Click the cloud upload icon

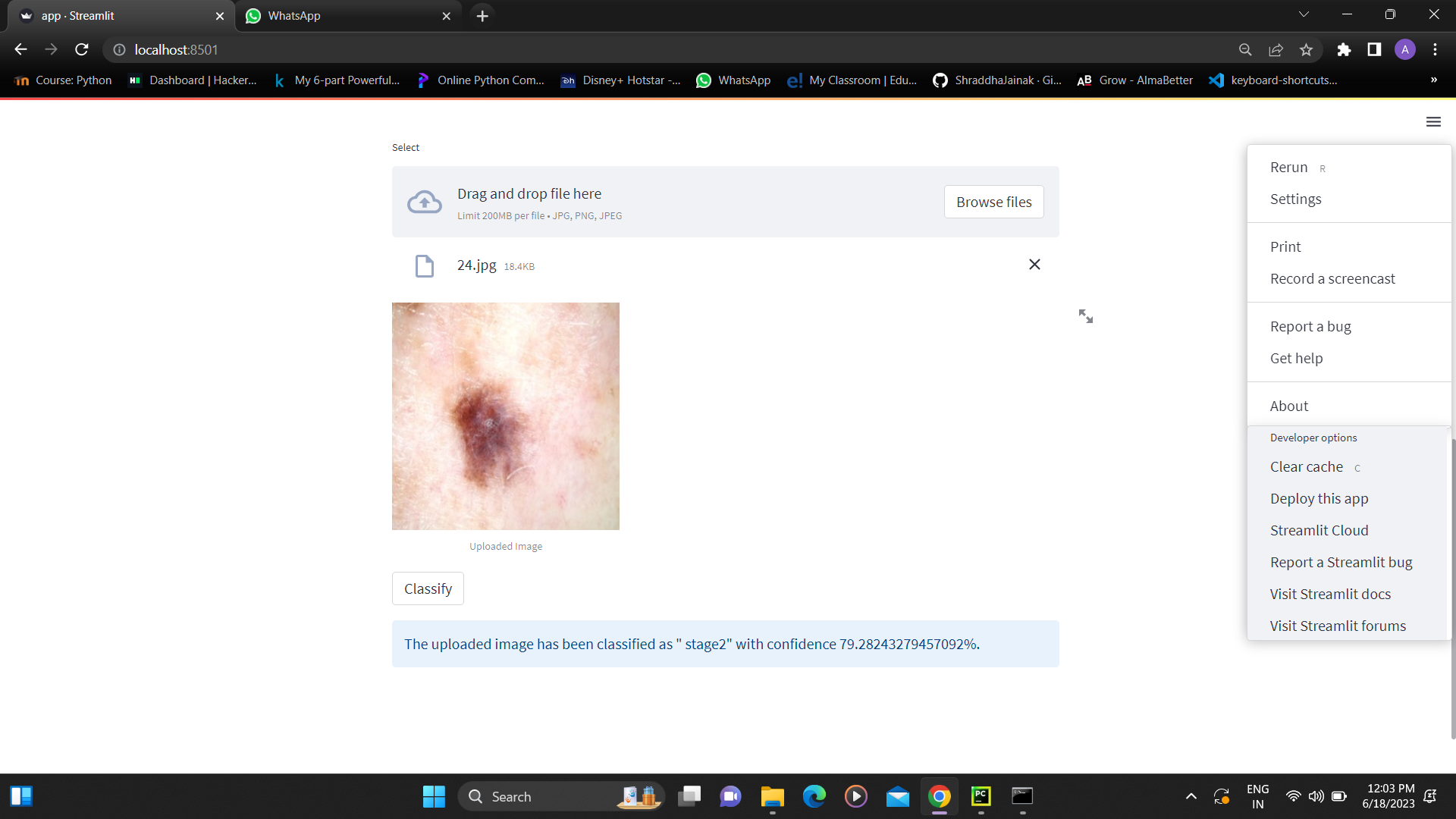pos(424,201)
